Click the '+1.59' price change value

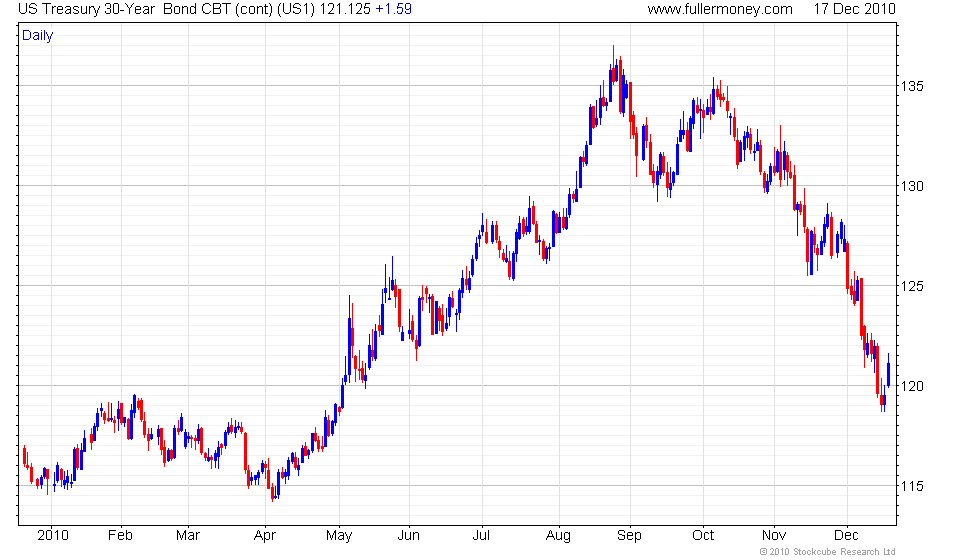pyautogui.click(x=393, y=9)
